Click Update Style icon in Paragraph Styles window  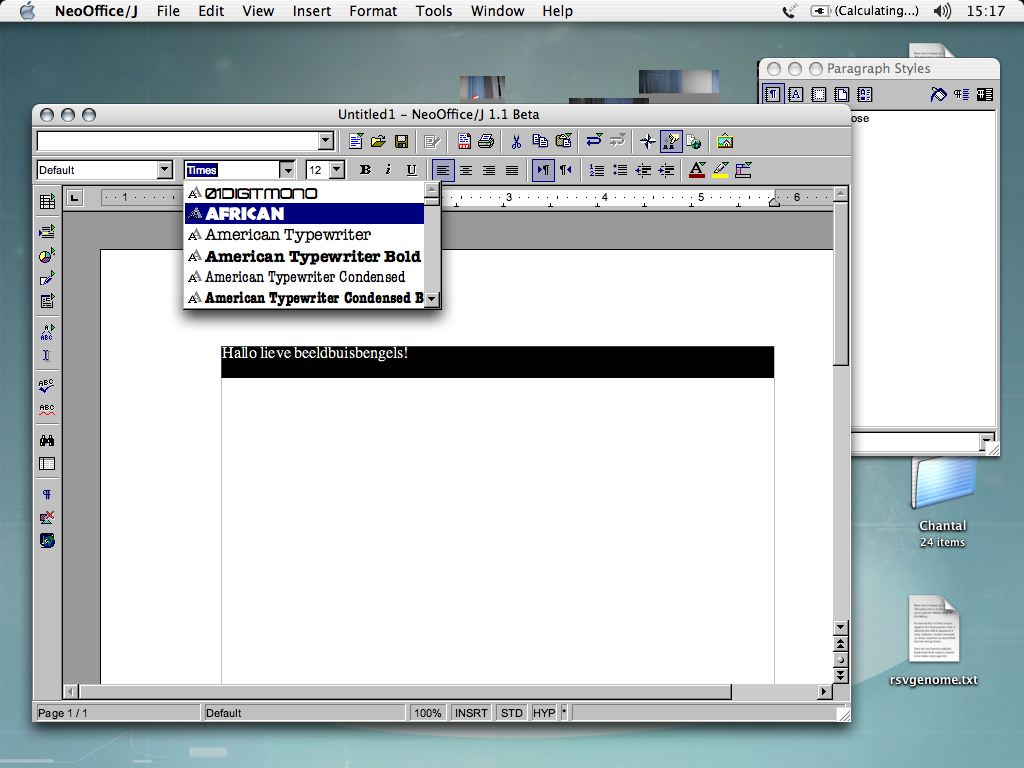point(984,95)
